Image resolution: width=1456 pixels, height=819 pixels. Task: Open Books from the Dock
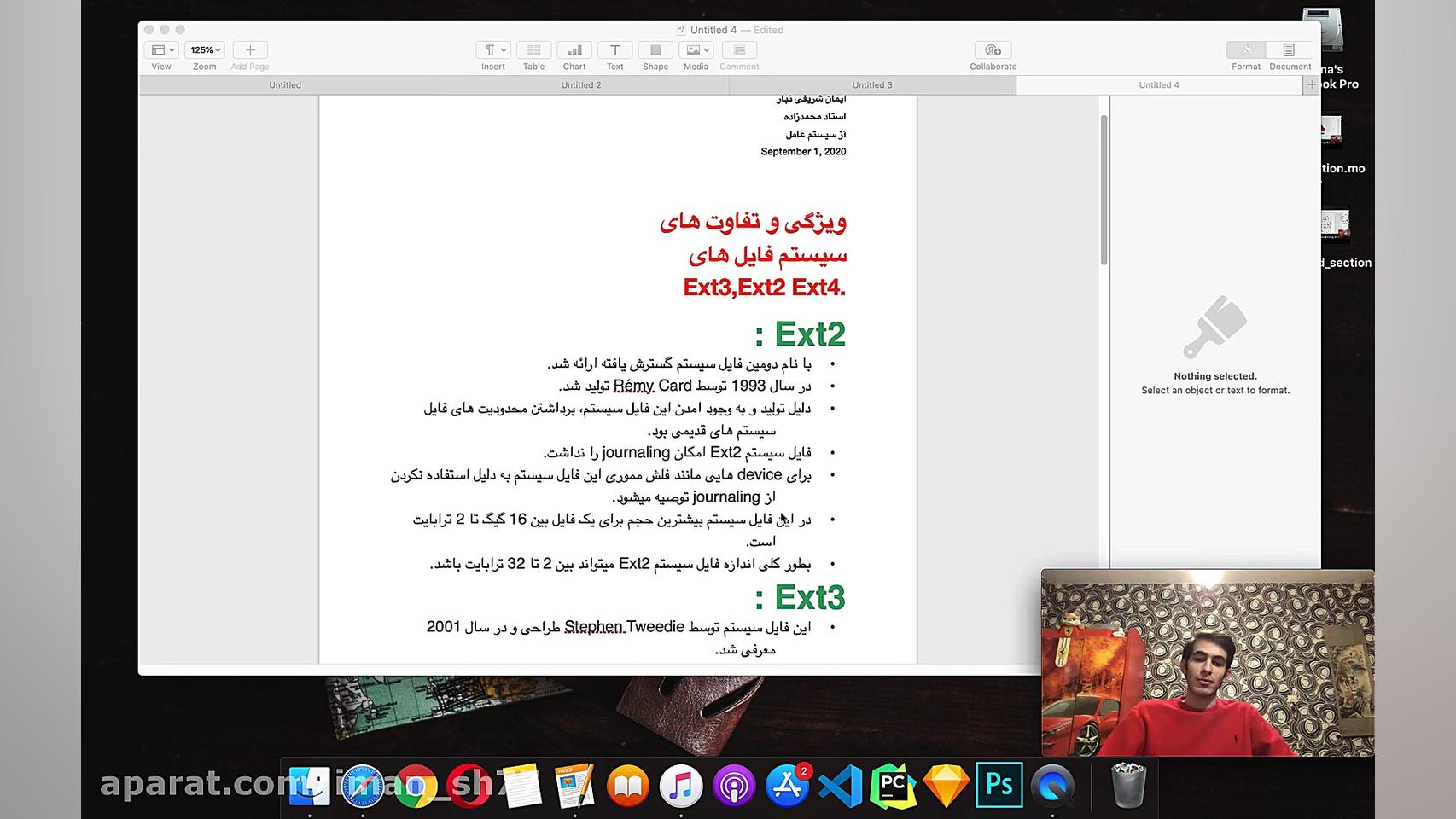[x=628, y=786]
